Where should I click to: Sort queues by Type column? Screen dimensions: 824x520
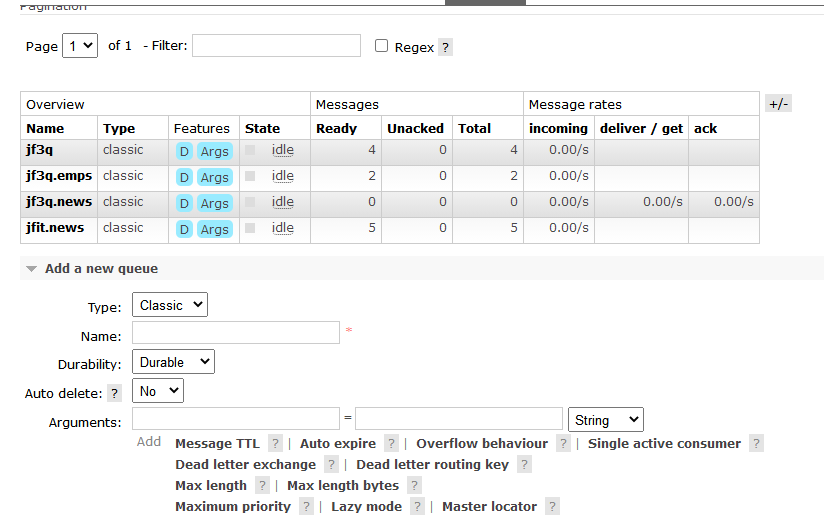coord(119,129)
